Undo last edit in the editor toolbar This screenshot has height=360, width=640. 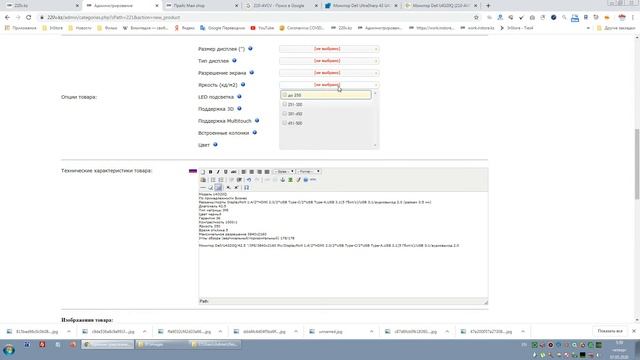(x=249, y=180)
